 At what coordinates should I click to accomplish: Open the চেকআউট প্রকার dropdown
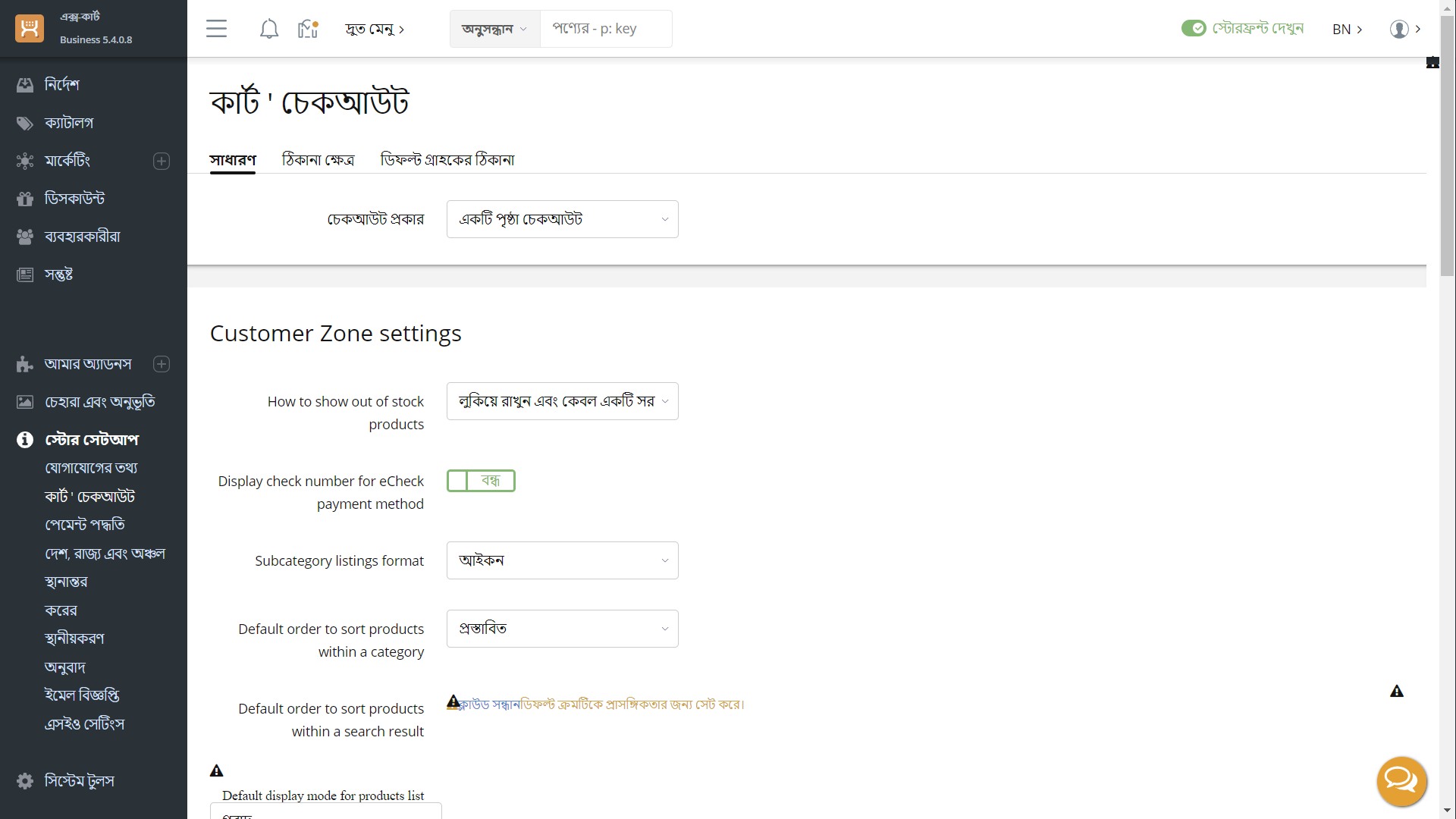[562, 219]
